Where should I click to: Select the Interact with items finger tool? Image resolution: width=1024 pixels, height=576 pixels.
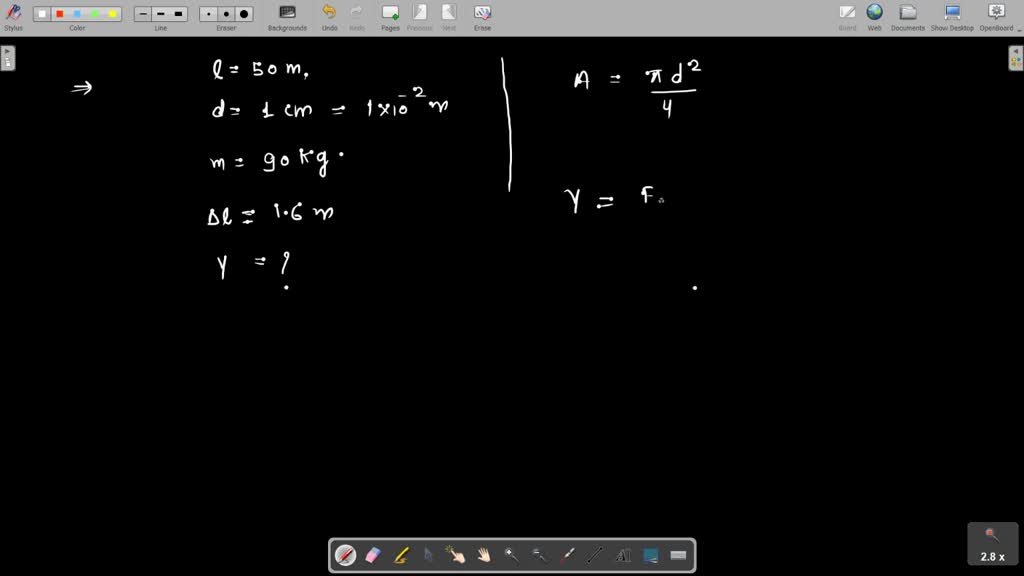(x=456, y=555)
